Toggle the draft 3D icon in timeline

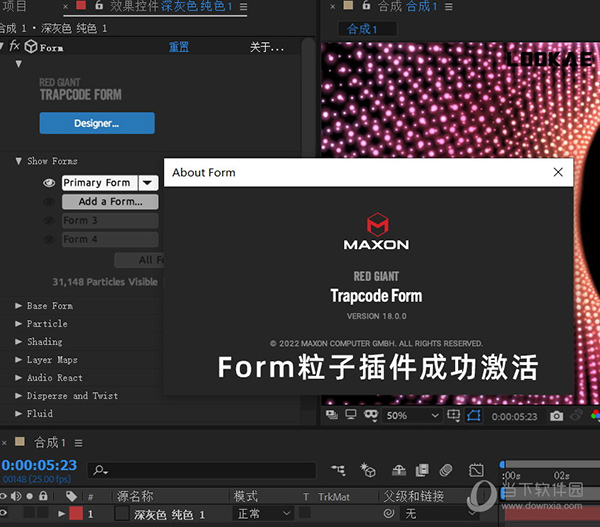[x=368, y=470]
